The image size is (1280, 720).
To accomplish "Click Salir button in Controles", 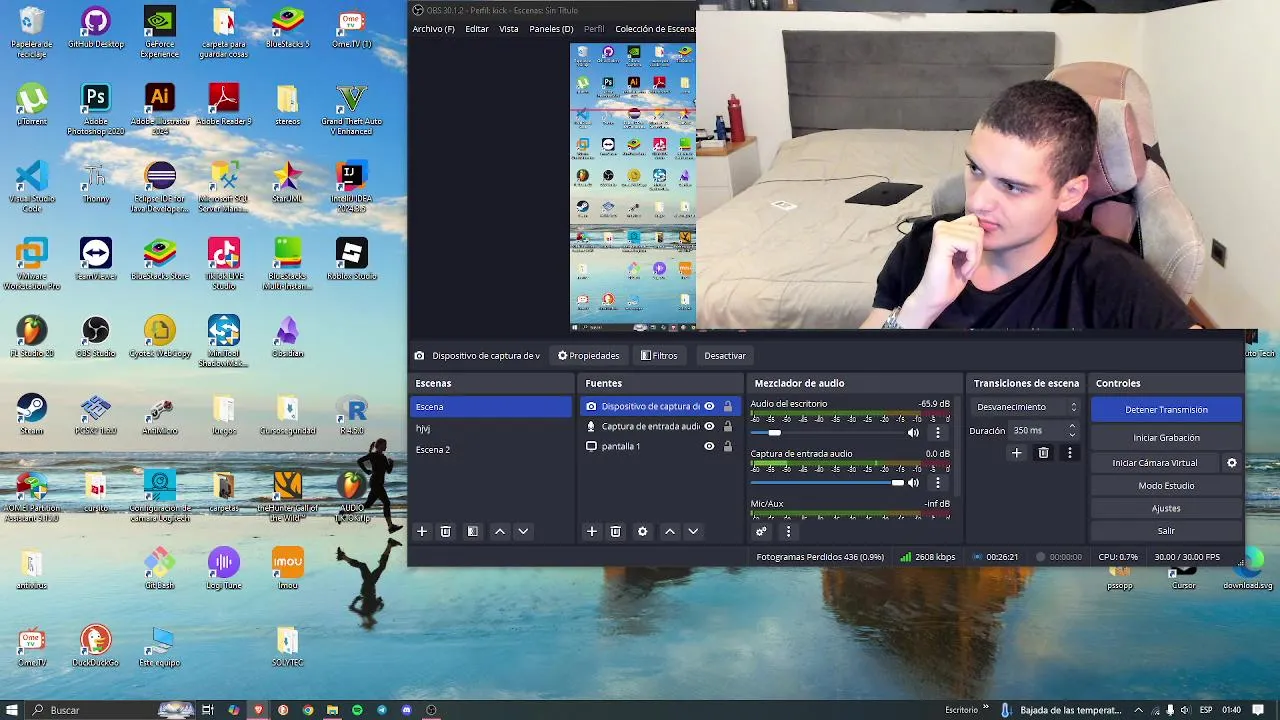I will pyautogui.click(x=1166, y=531).
